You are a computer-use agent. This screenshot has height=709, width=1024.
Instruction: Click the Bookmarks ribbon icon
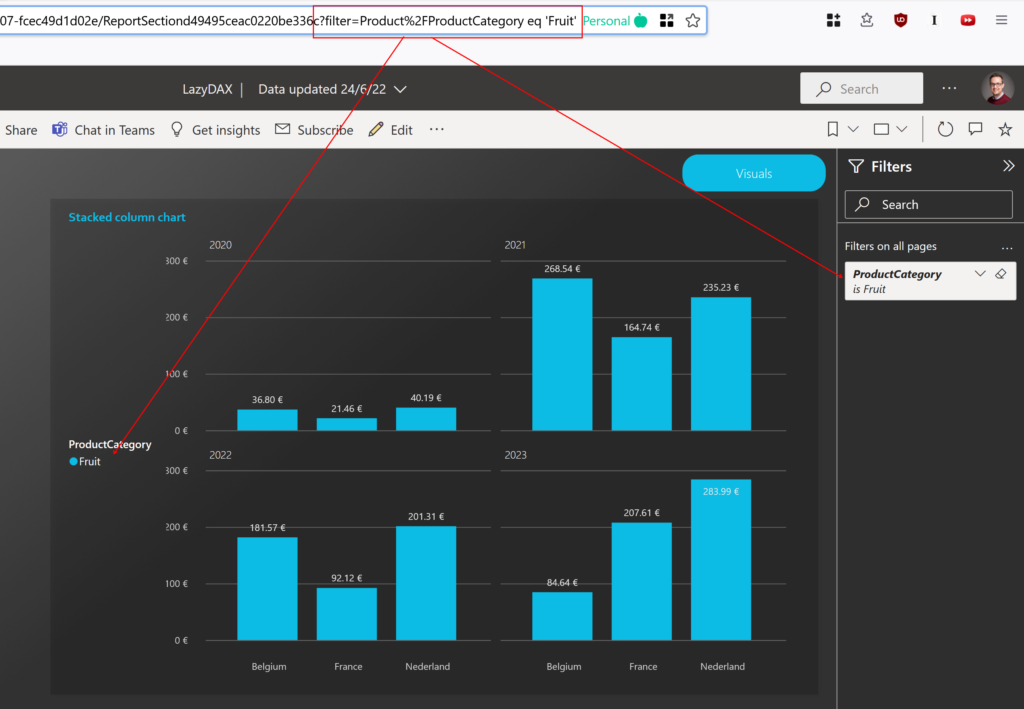pyautogui.click(x=833, y=129)
